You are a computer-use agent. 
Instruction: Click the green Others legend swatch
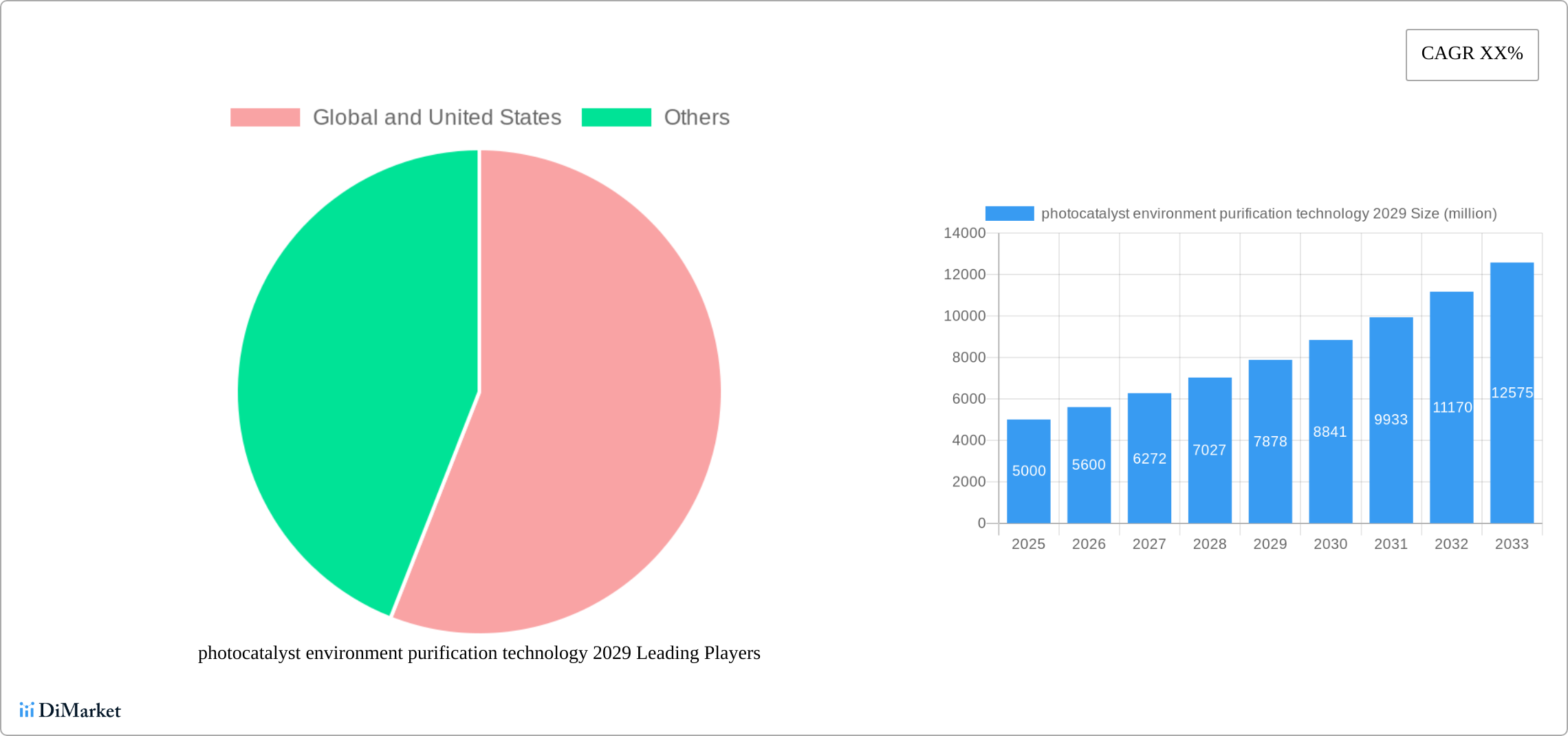(x=616, y=118)
